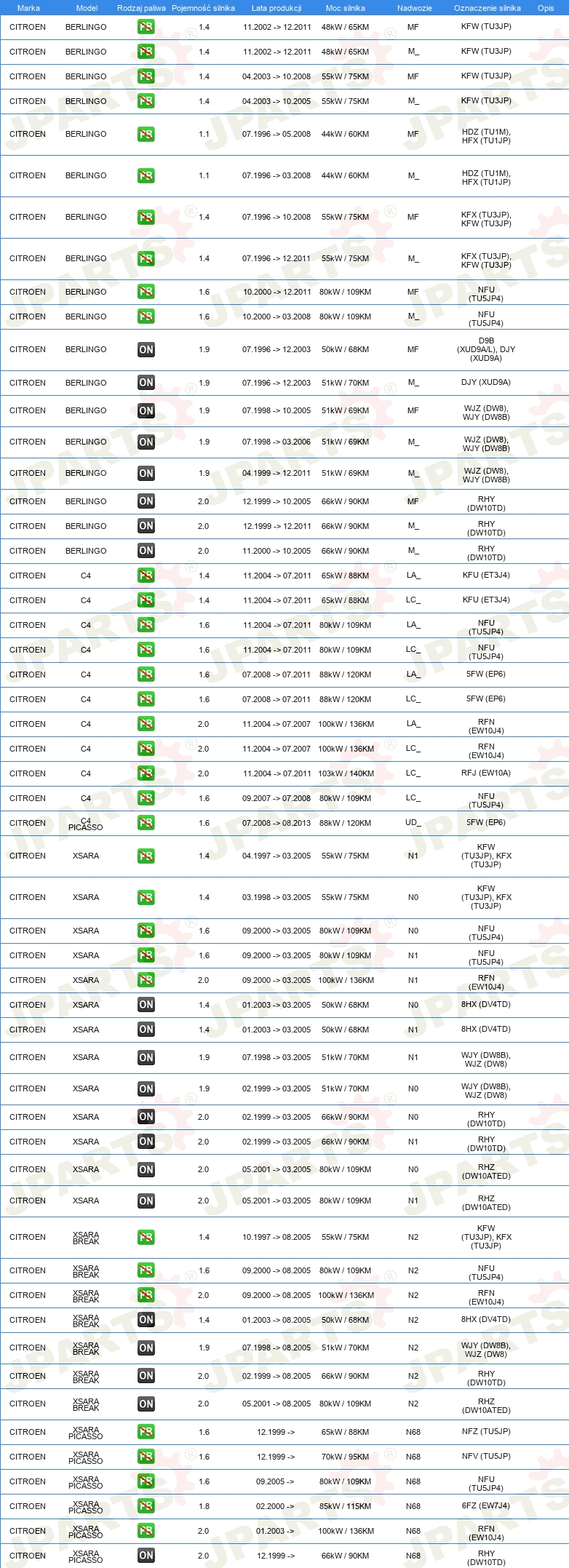Click the Pojemność silnika column header
This screenshot has height=1568, width=569.
pos(203,8)
